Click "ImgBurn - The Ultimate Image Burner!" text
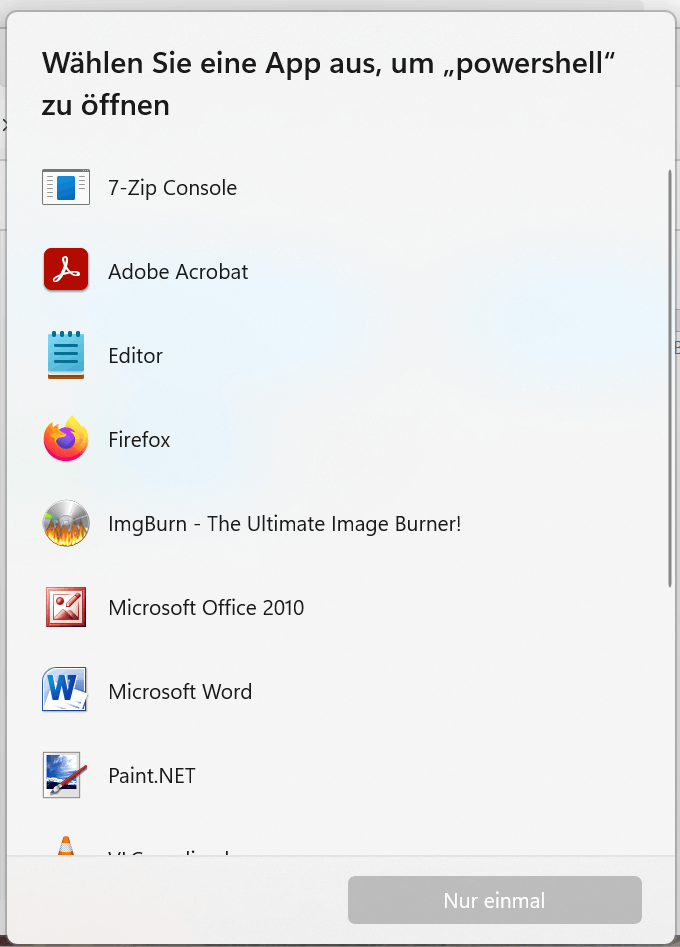 (x=284, y=524)
